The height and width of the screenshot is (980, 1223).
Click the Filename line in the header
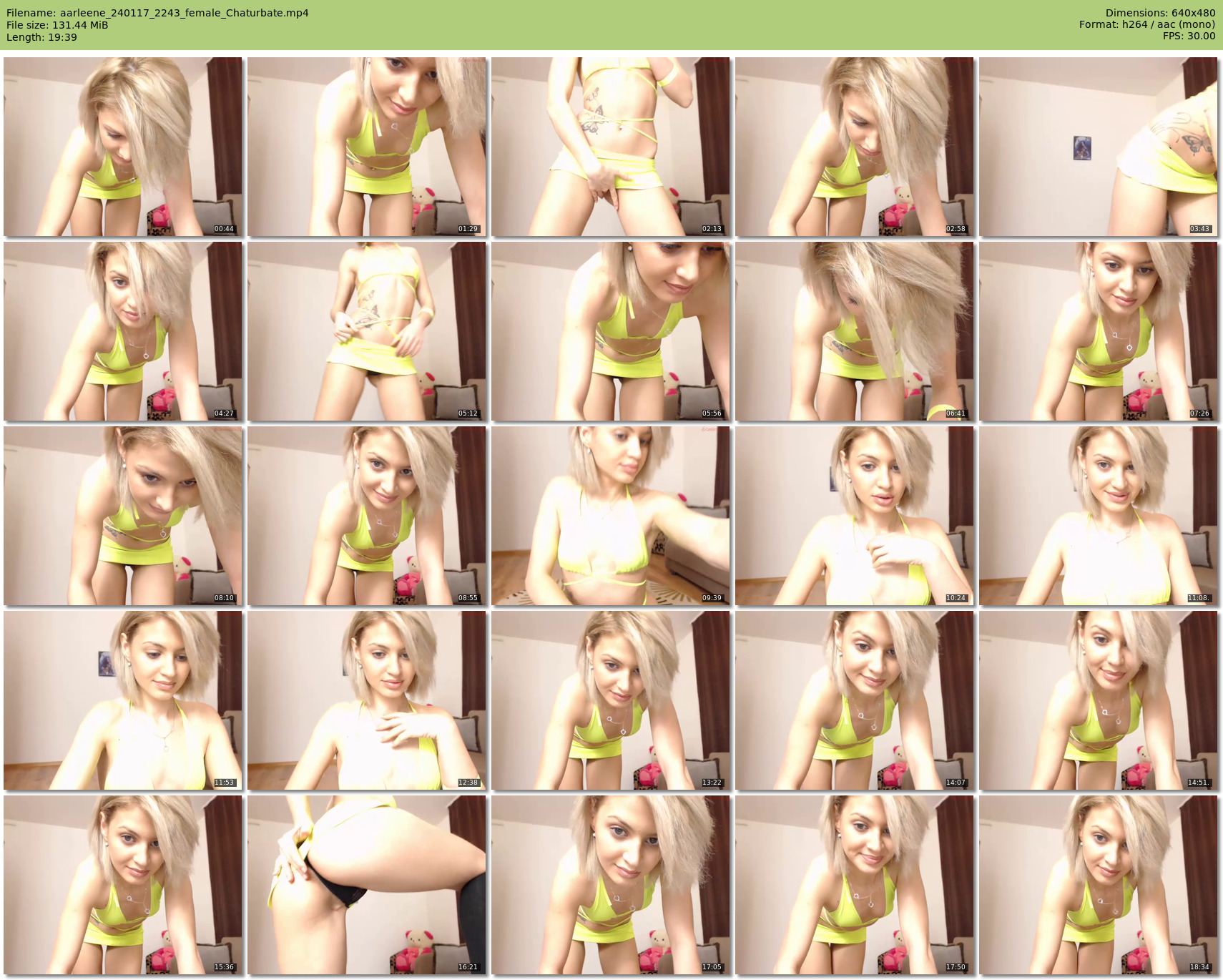click(157, 13)
